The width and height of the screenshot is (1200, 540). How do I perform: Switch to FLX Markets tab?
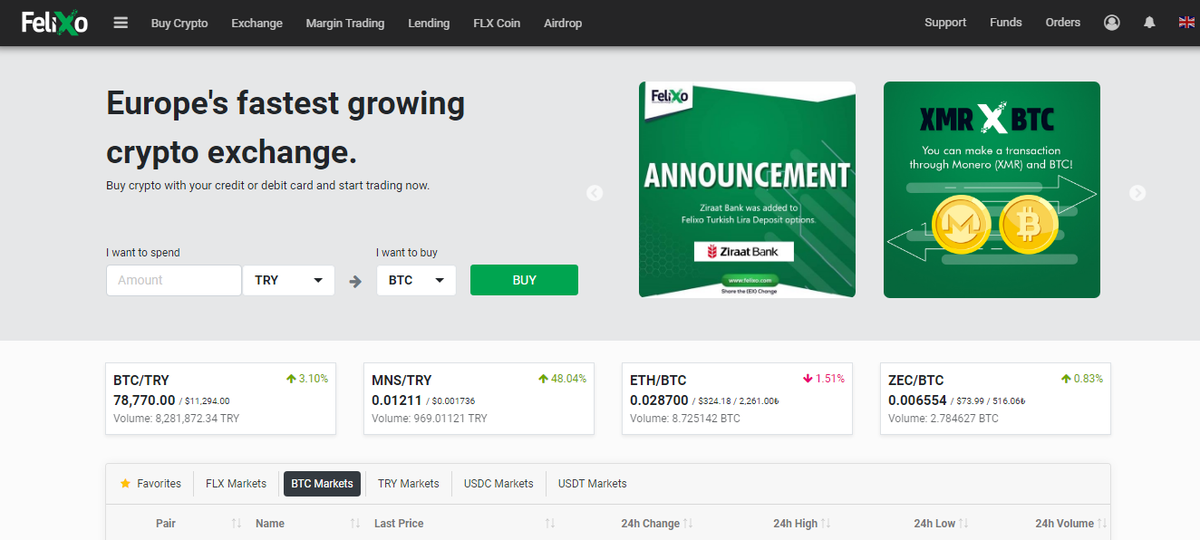(236, 483)
